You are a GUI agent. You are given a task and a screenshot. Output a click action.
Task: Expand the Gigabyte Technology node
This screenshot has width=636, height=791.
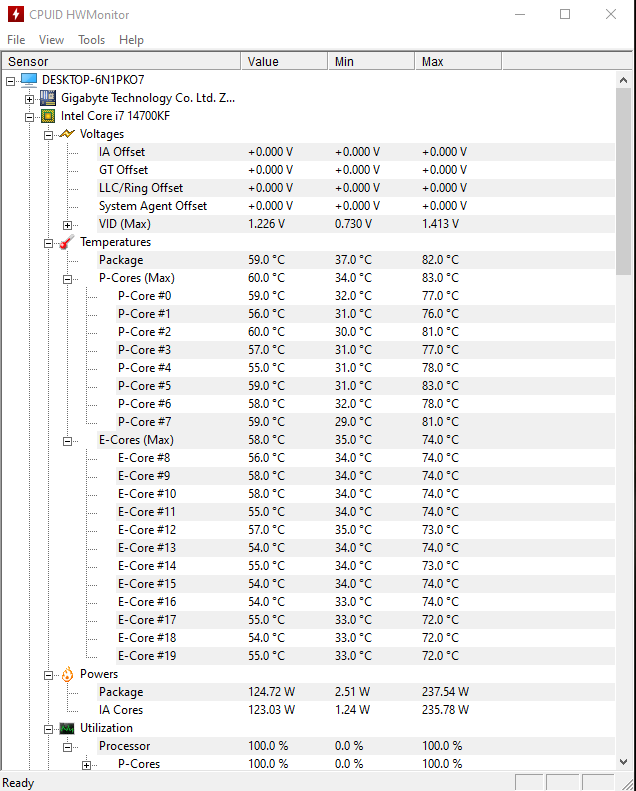30,99
